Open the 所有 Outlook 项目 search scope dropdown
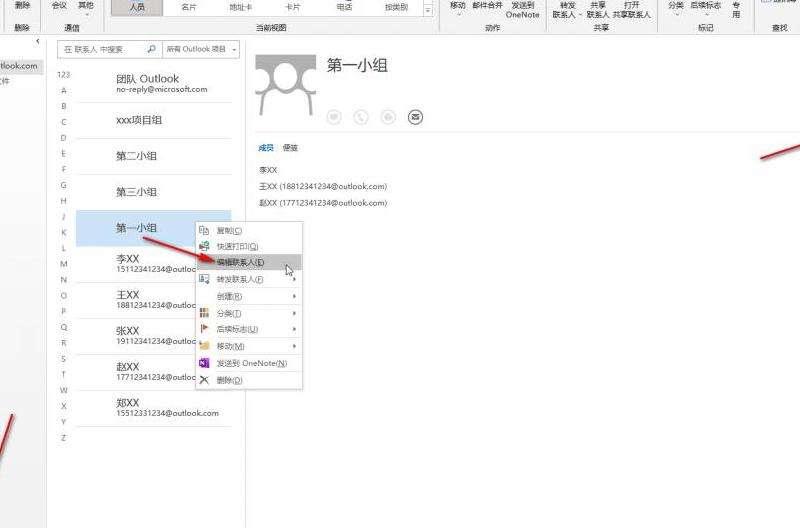 point(201,49)
